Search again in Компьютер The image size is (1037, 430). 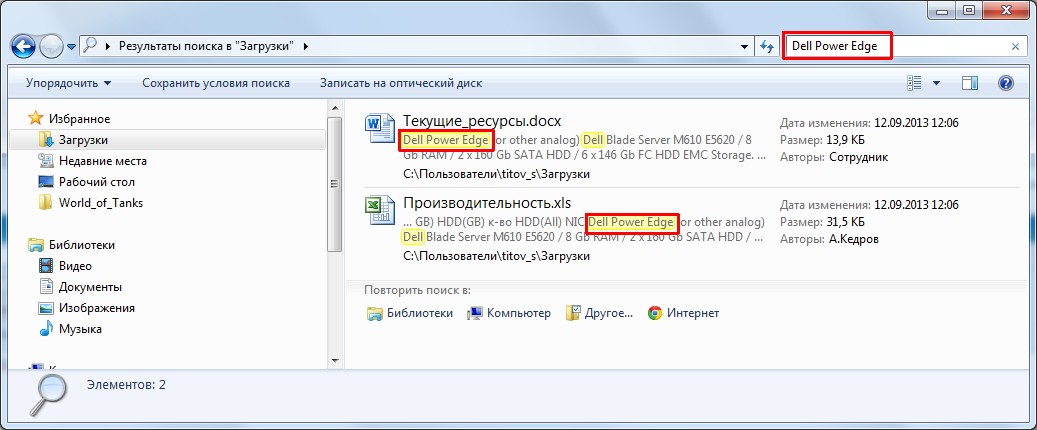509,313
